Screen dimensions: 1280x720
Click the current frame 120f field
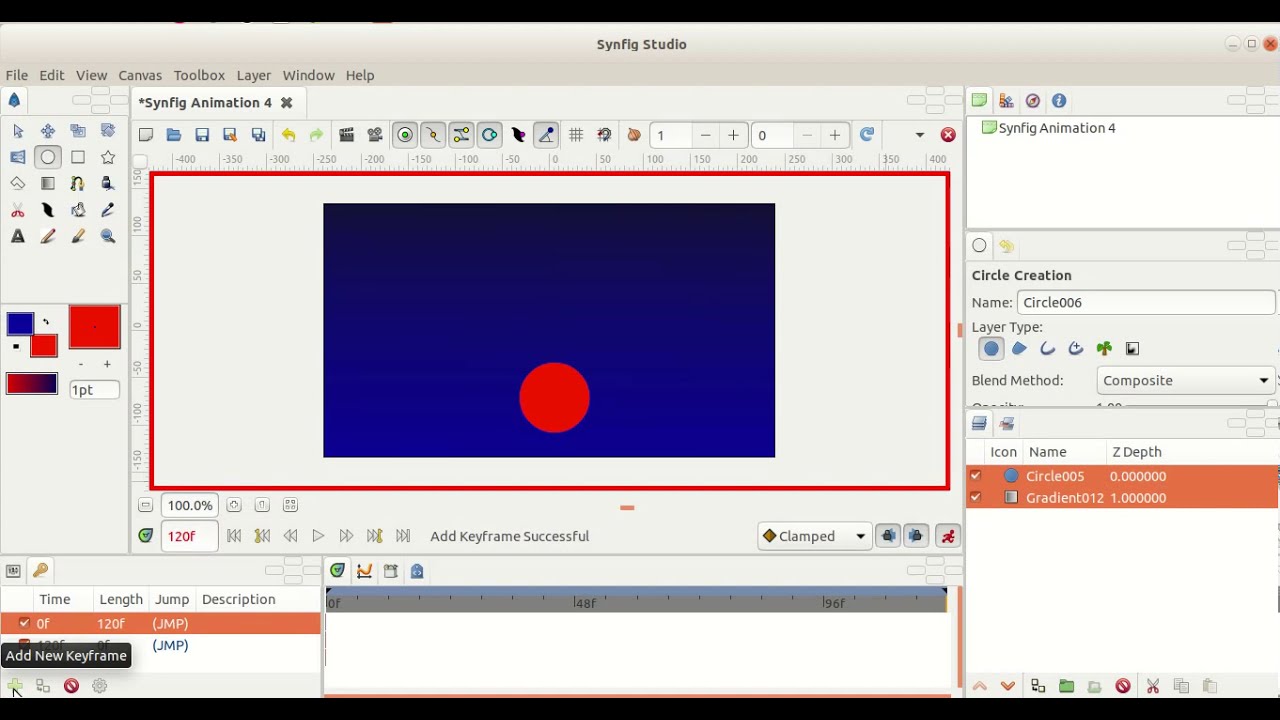point(189,536)
